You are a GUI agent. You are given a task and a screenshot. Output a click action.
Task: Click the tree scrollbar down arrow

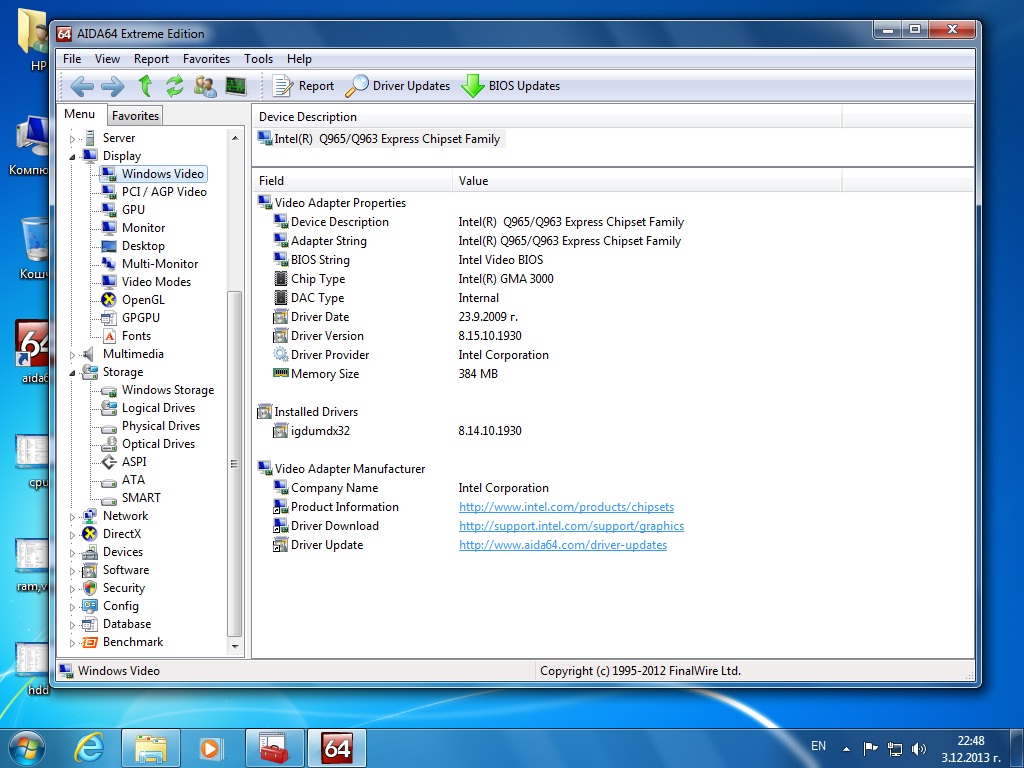(x=235, y=647)
